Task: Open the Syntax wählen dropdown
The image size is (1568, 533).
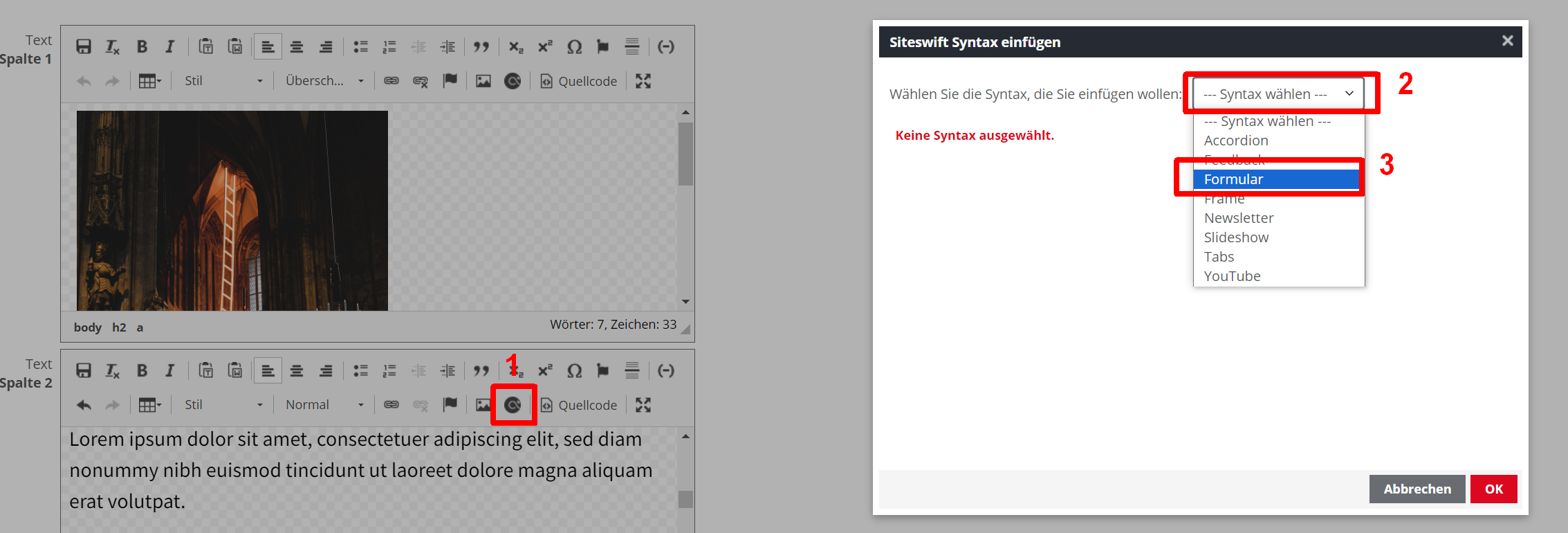Action: click(x=1278, y=93)
